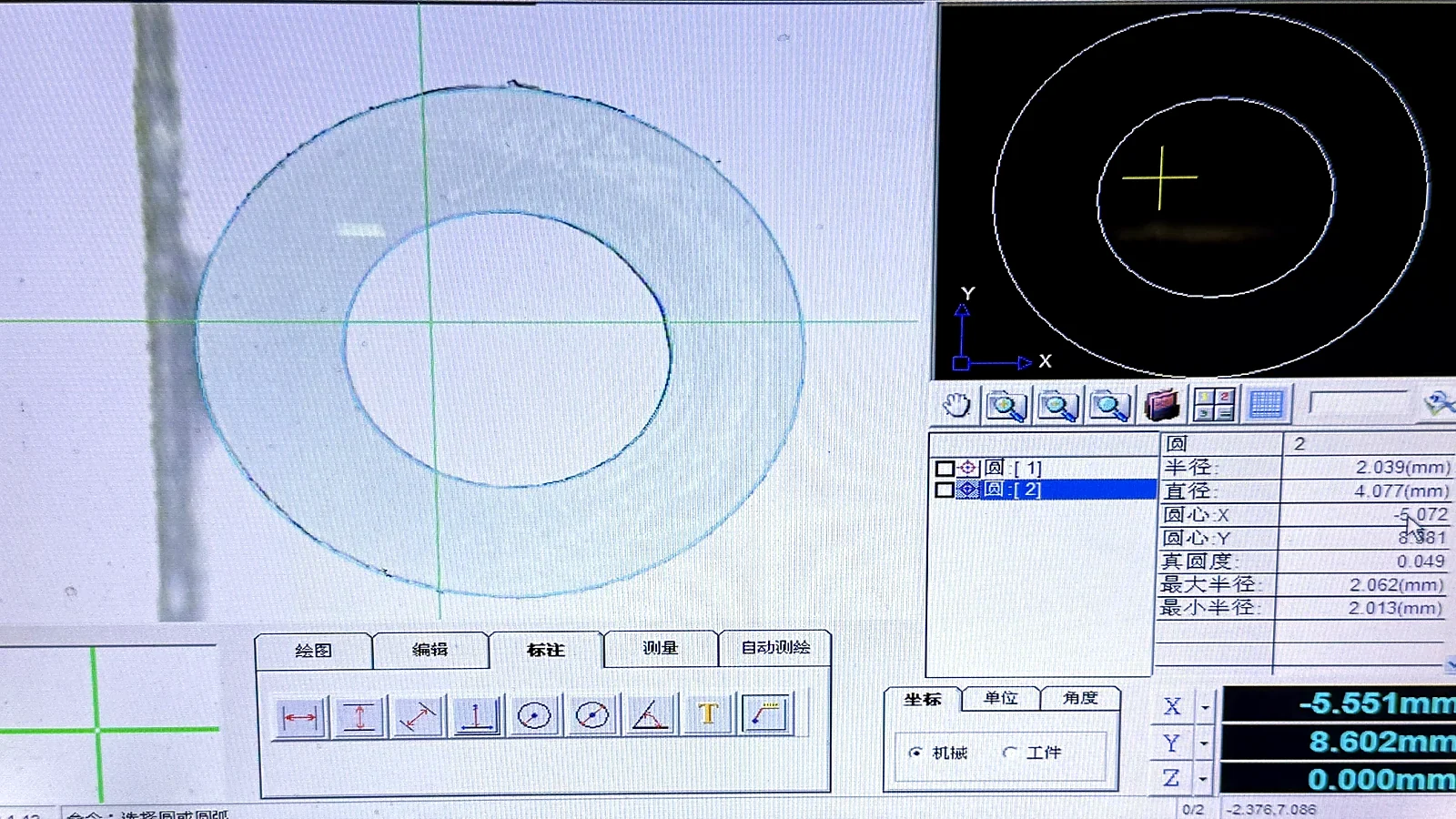
Task: Activate the hand pan tool
Action: (x=955, y=405)
